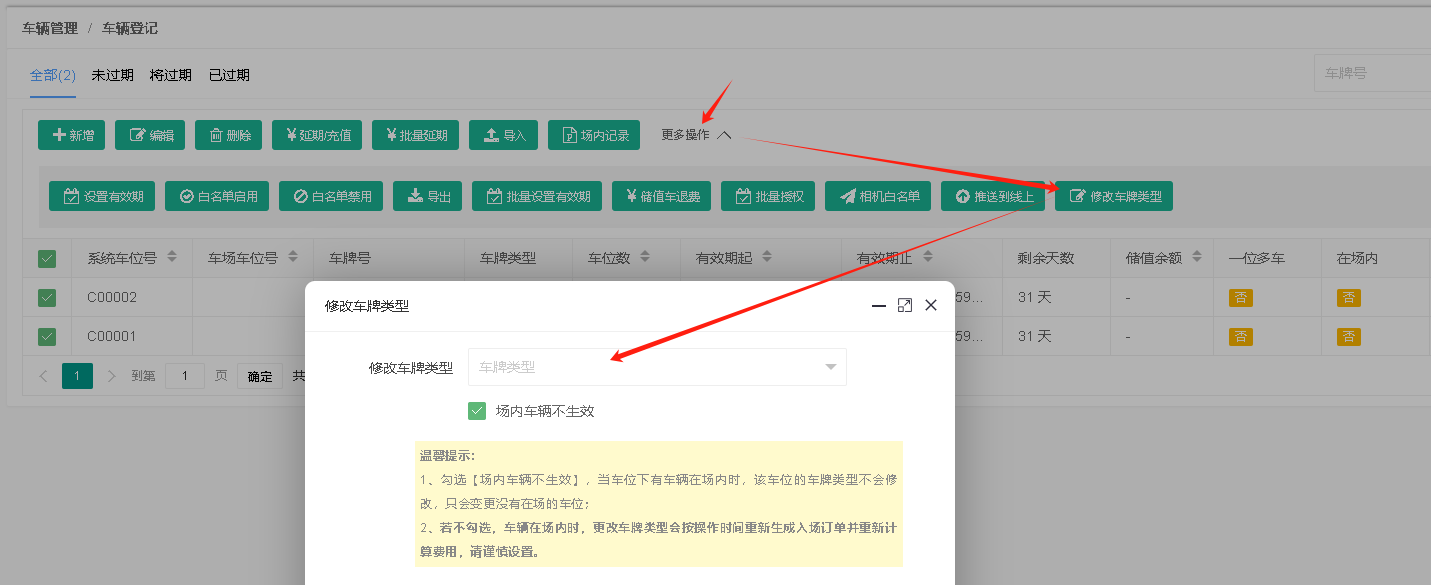Go to next page arrow
This screenshot has height=585, width=1431.
tap(112, 376)
